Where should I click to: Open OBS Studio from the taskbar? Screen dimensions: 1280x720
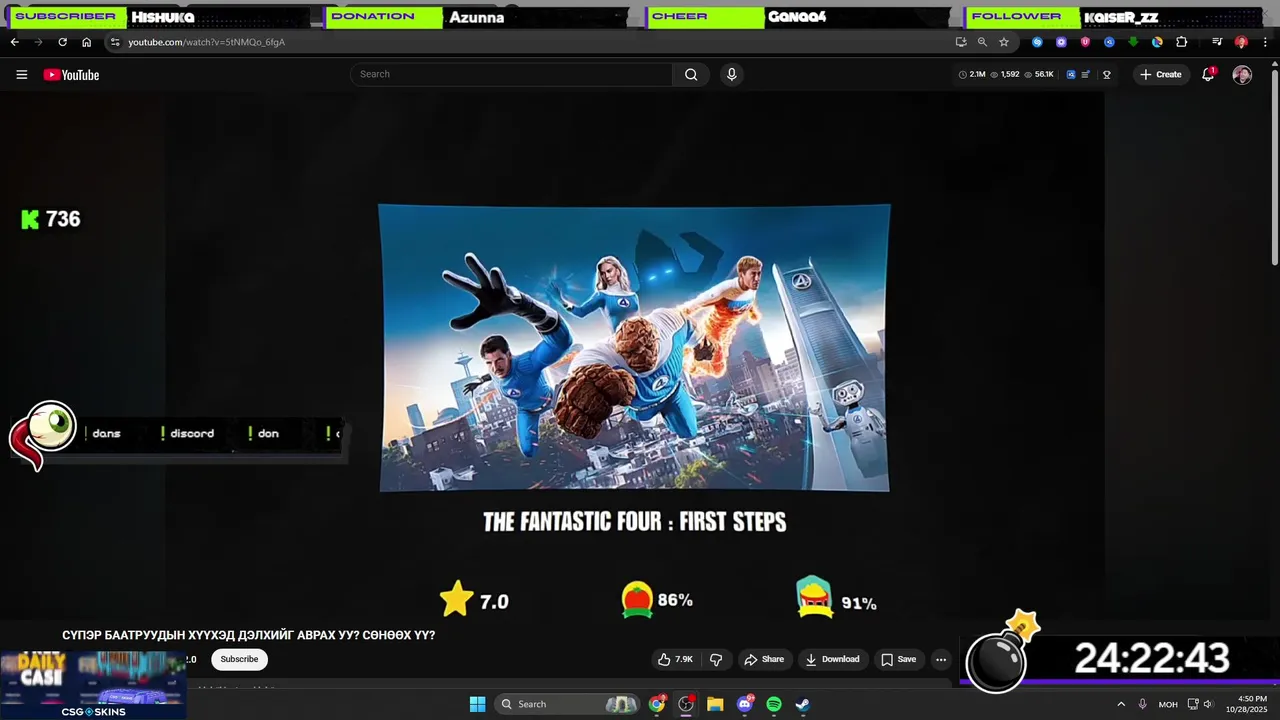click(x=686, y=704)
